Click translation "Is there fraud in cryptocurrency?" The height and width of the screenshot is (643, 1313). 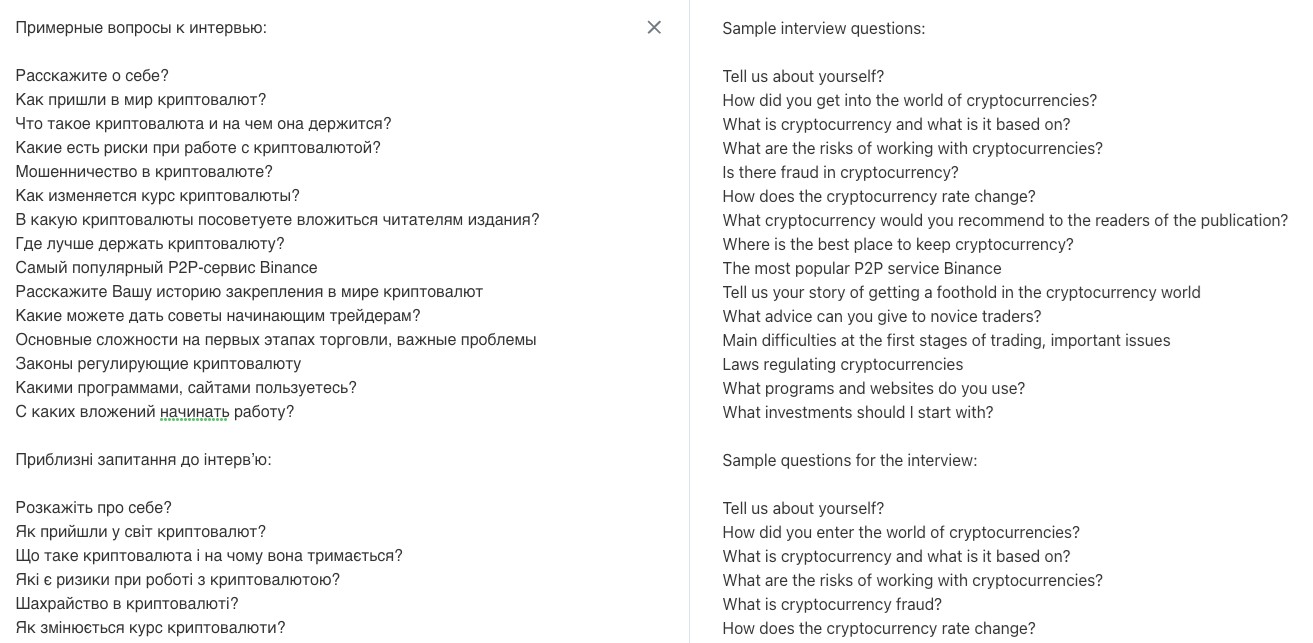point(840,173)
